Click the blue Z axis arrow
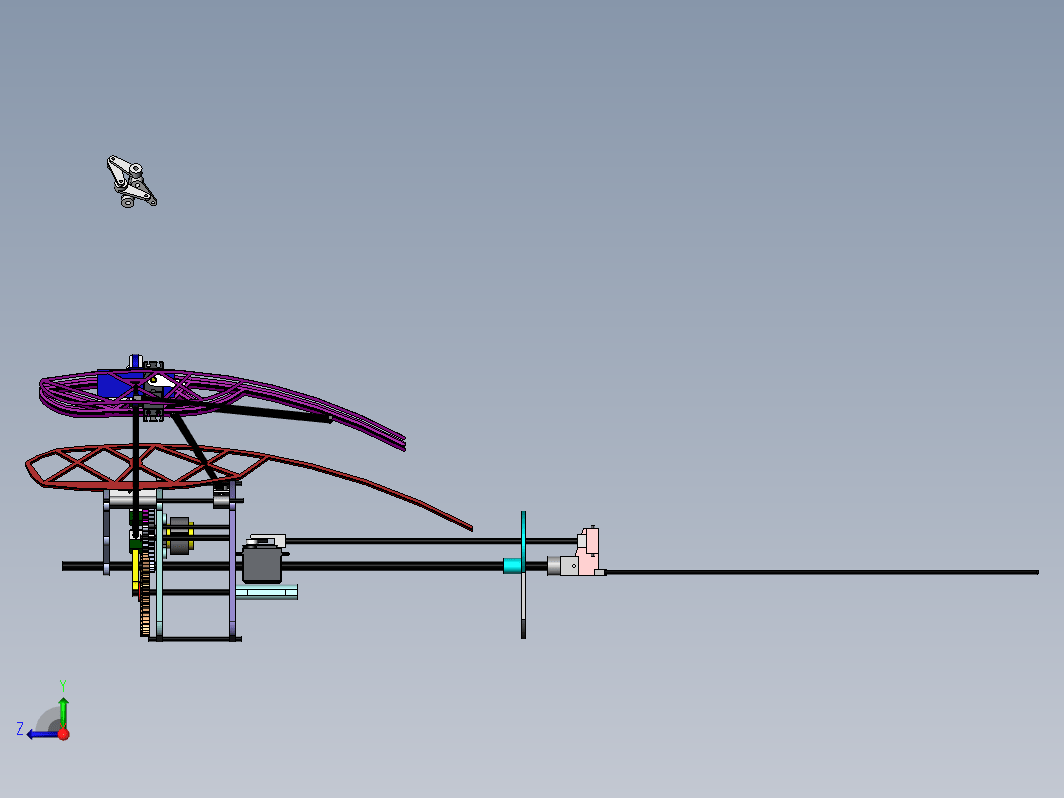This screenshot has width=1064, height=798. [x=42, y=734]
